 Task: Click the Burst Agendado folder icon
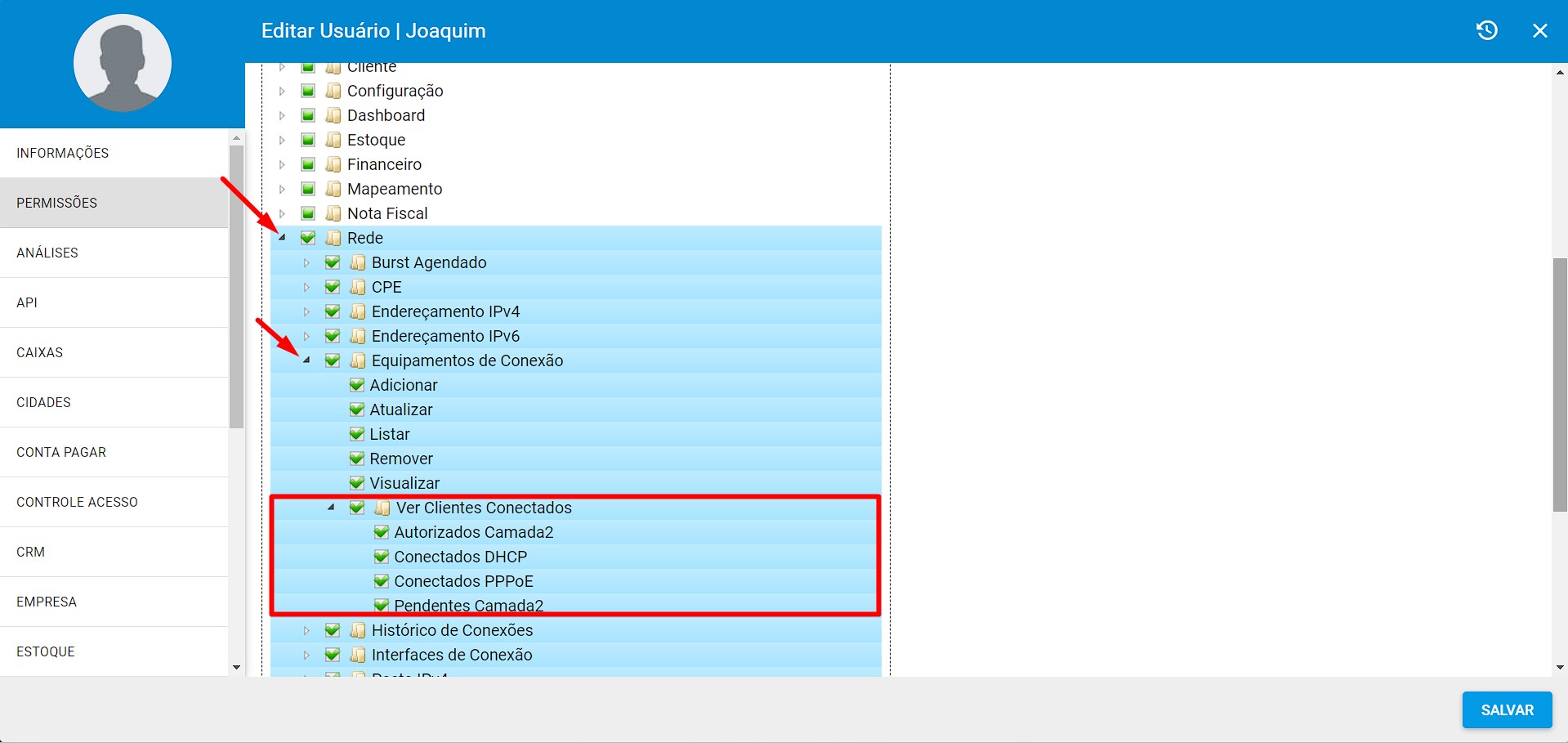tap(358, 262)
